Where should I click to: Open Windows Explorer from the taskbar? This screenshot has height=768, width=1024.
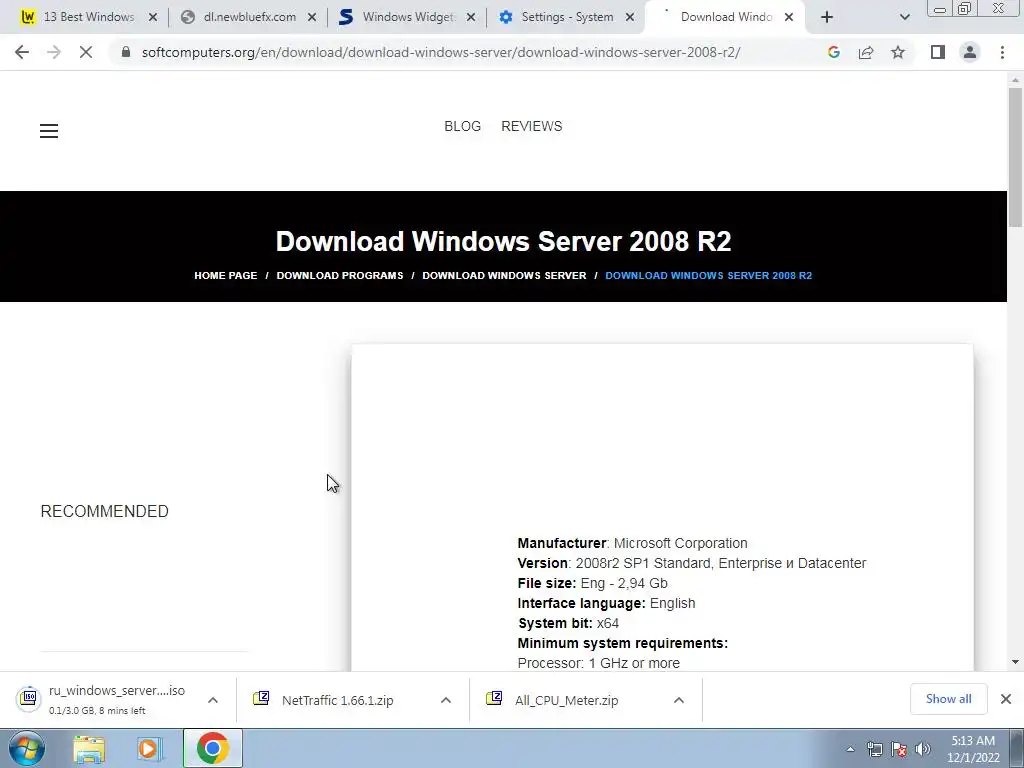(x=89, y=749)
